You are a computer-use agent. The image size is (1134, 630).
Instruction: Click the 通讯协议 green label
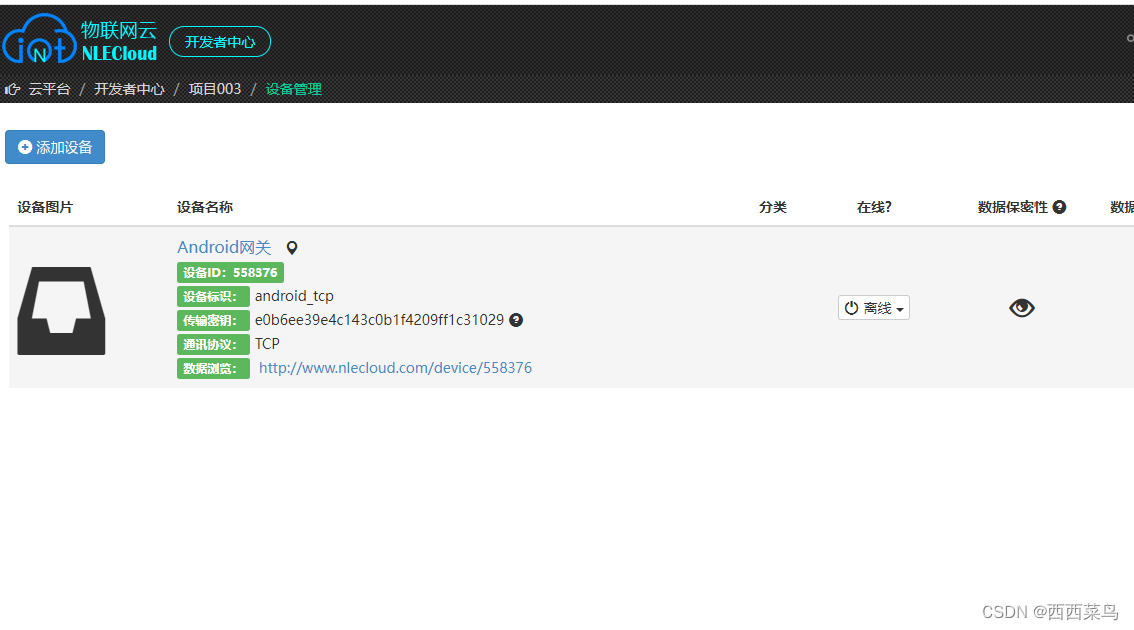(x=213, y=344)
